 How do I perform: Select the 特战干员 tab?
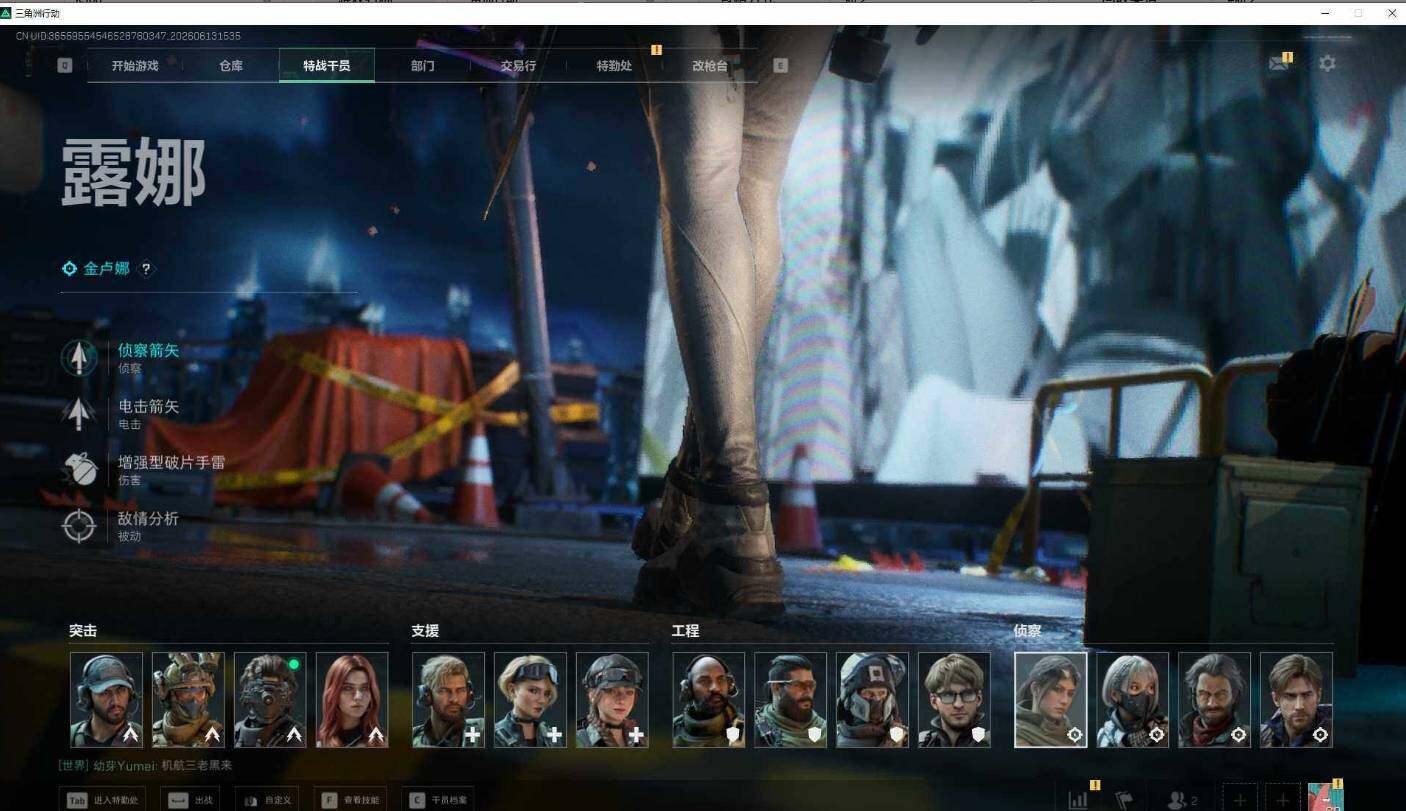(327, 66)
